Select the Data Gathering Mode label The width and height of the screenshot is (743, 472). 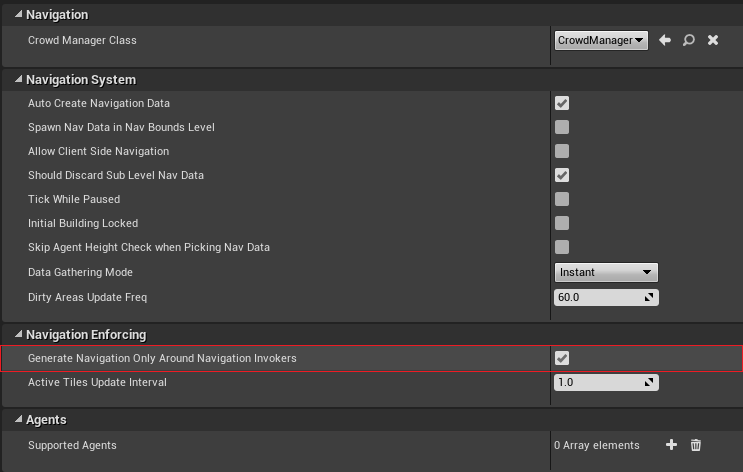click(80, 272)
